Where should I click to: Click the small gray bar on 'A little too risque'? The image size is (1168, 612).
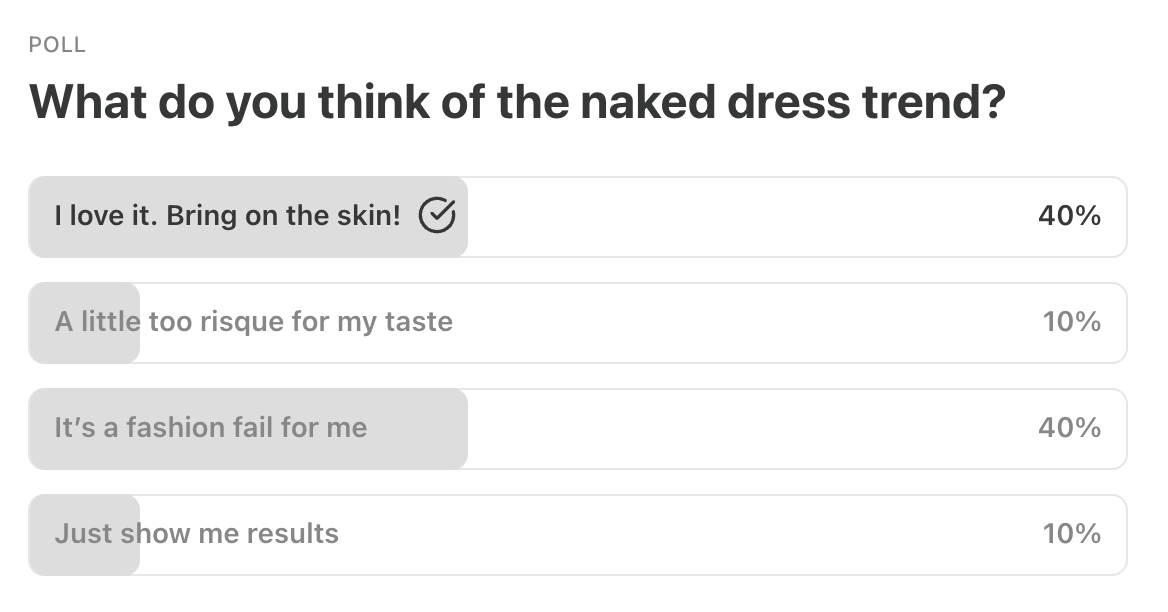(x=85, y=345)
